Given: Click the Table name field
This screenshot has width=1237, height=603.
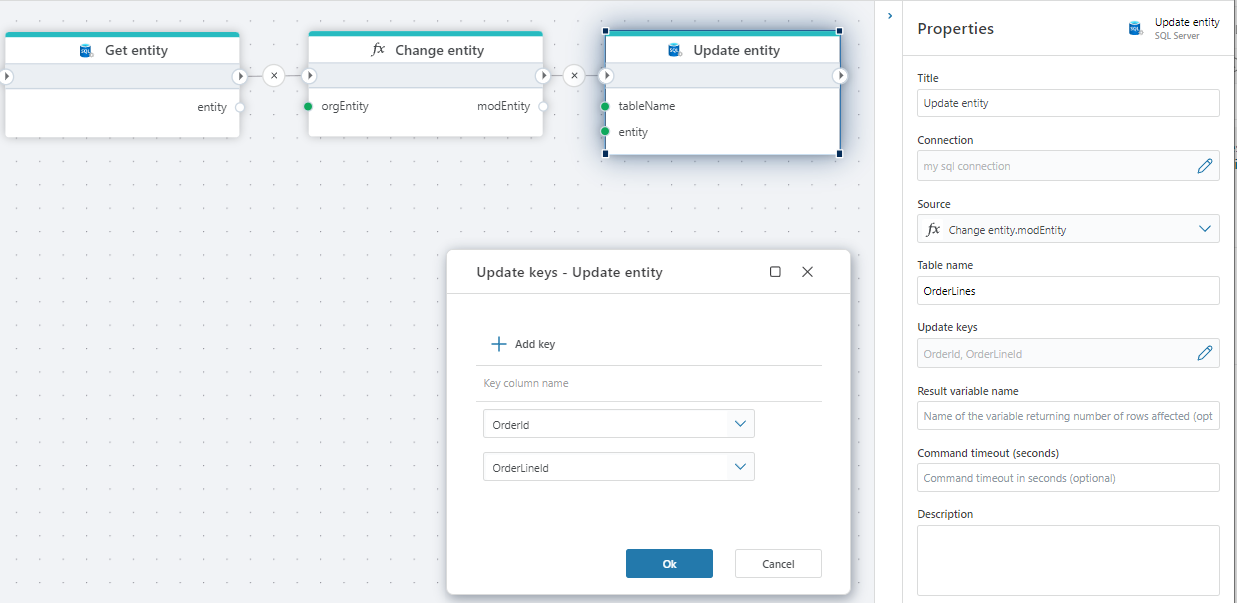Looking at the screenshot, I should pyautogui.click(x=1067, y=291).
